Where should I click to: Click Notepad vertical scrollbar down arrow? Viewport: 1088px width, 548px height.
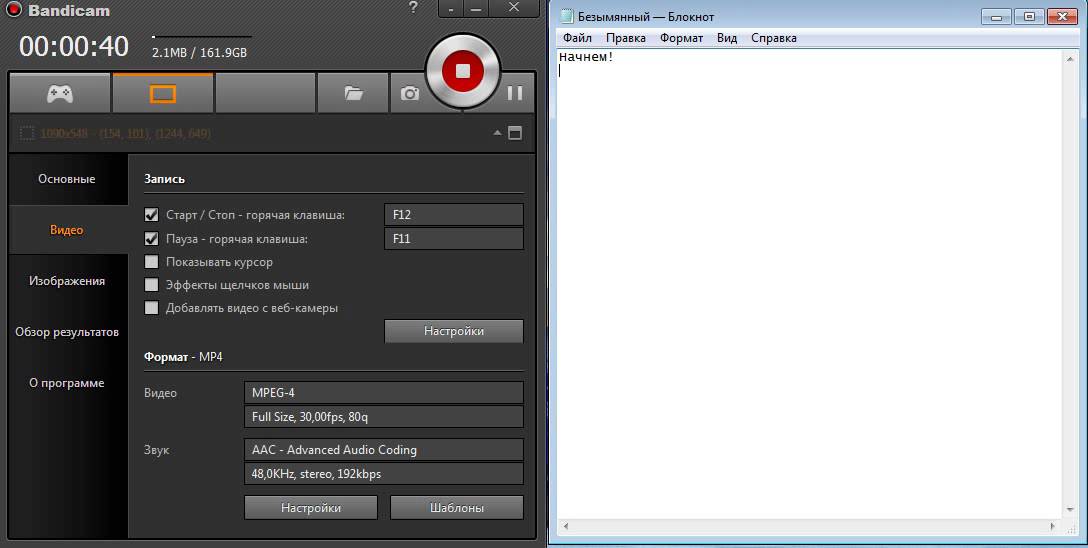click(1071, 510)
